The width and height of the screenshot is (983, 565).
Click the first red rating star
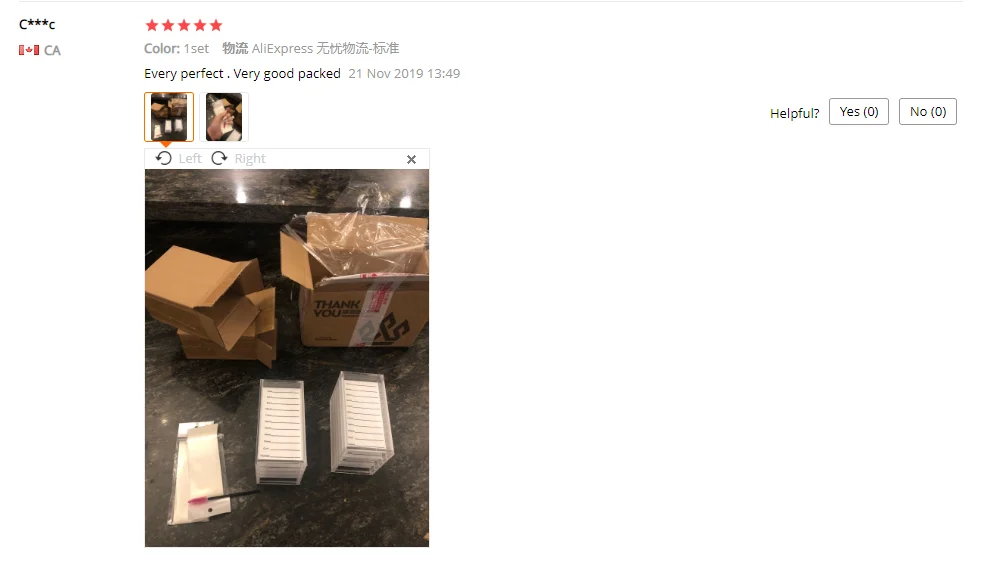(152, 25)
